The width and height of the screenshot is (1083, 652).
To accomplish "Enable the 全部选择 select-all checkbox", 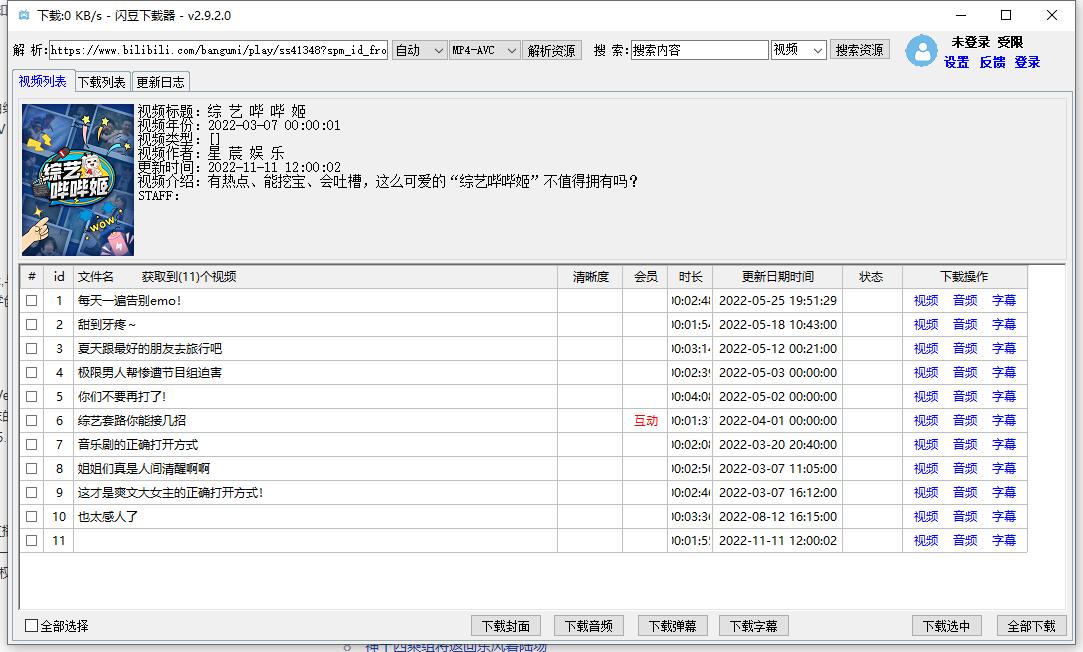I will pyautogui.click(x=31, y=623).
